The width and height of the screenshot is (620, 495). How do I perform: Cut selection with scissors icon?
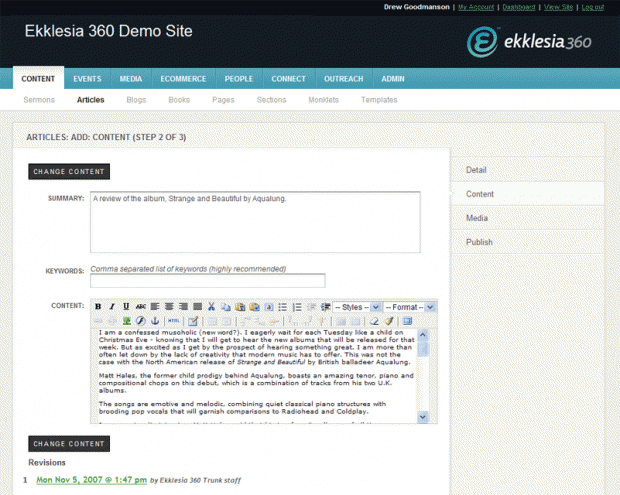pyautogui.click(x=211, y=307)
